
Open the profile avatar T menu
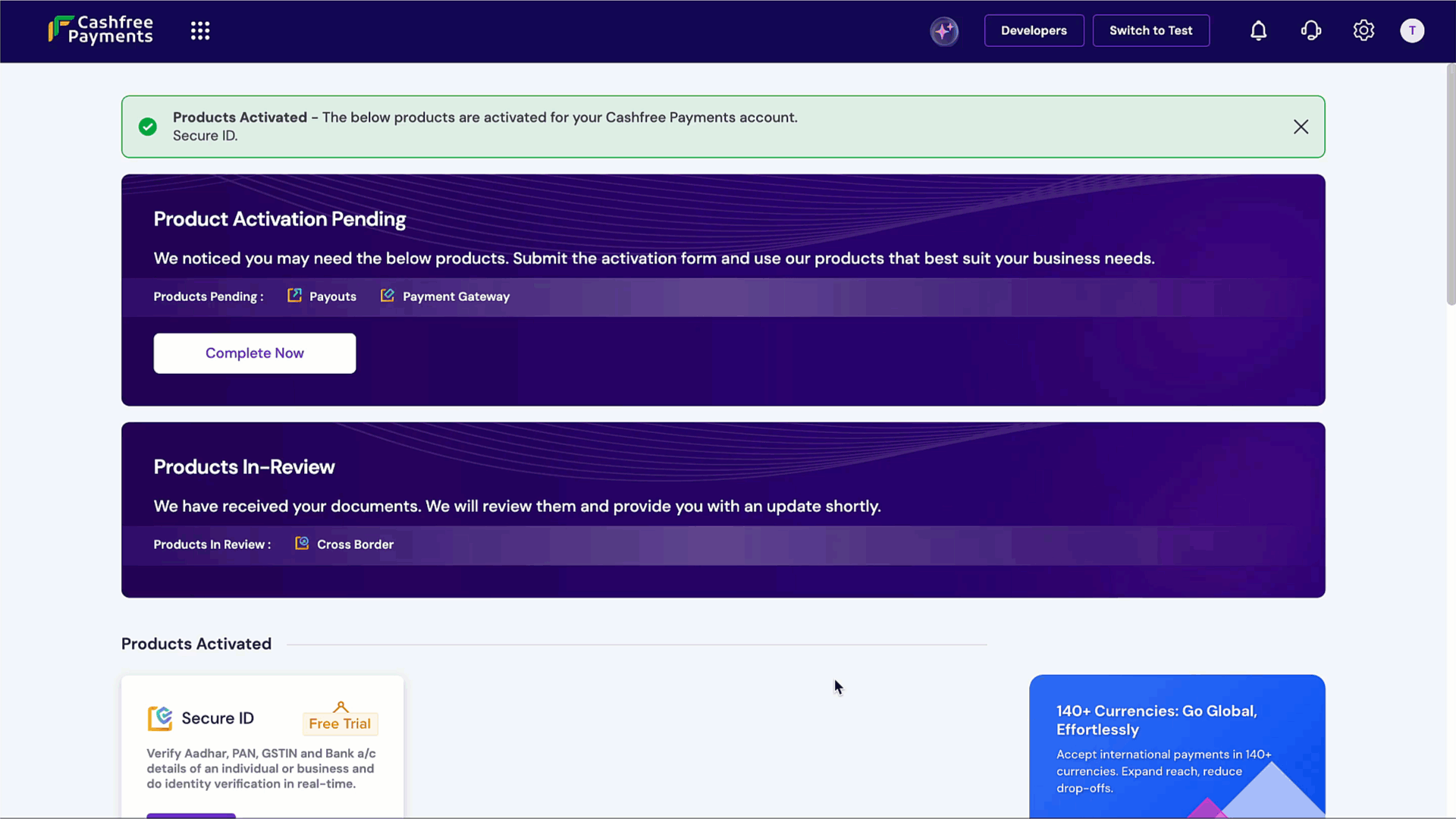point(1411,31)
